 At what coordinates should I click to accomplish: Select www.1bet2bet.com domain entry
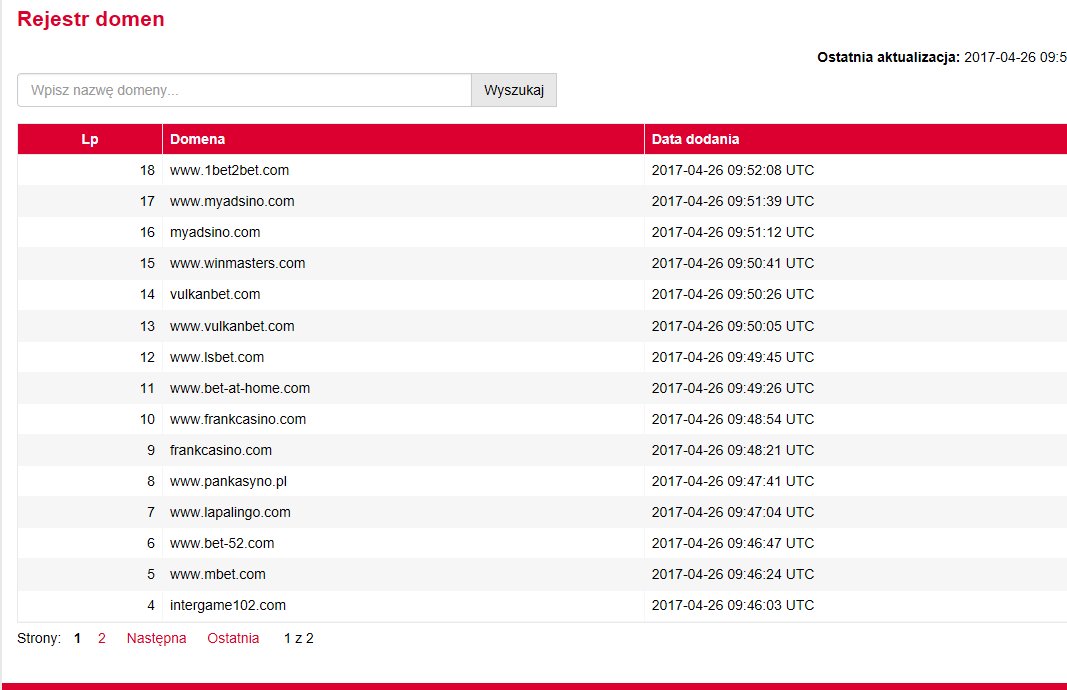[x=229, y=170]
